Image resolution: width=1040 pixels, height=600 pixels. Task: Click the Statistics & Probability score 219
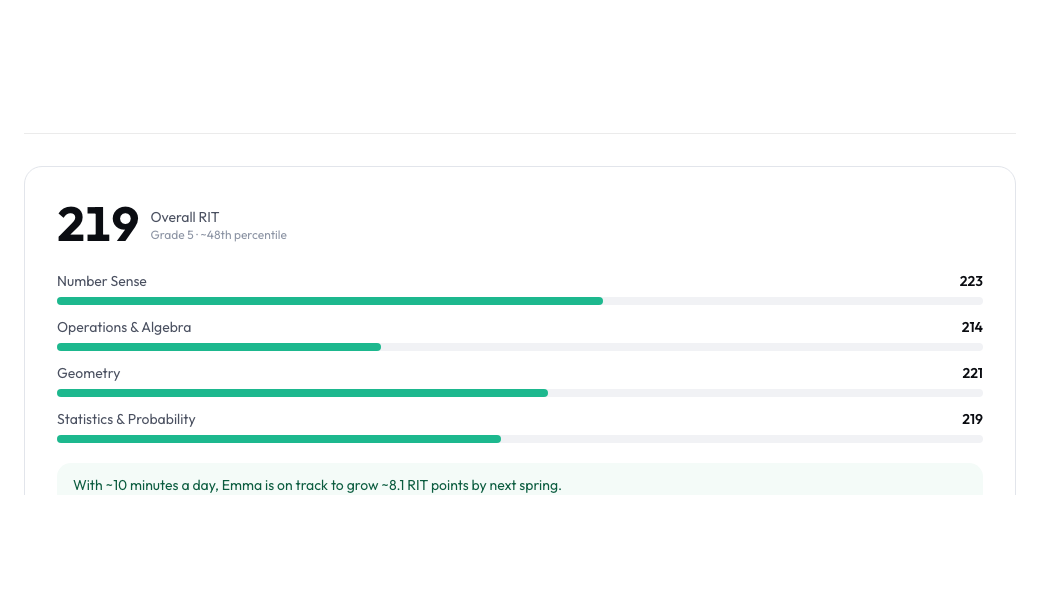point(972,420)
